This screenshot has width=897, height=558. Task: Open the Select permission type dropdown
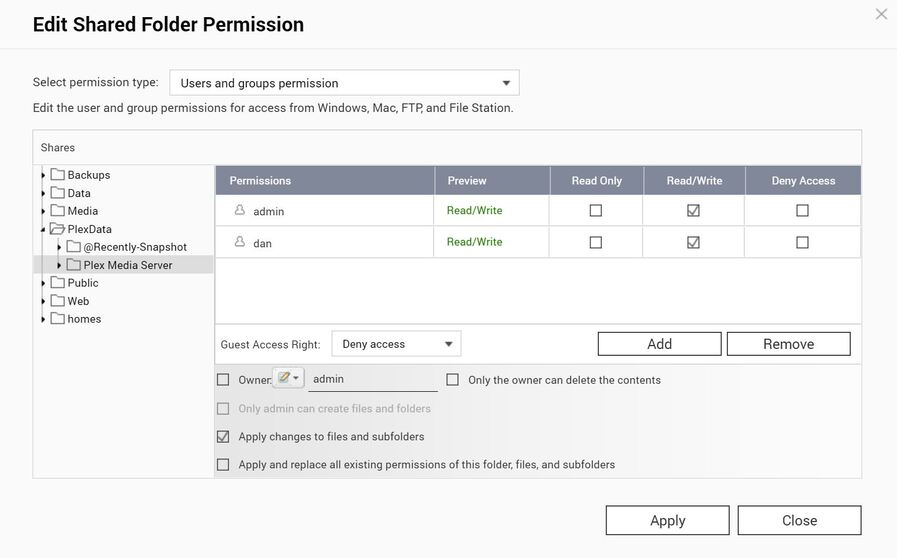pos(344,83)
